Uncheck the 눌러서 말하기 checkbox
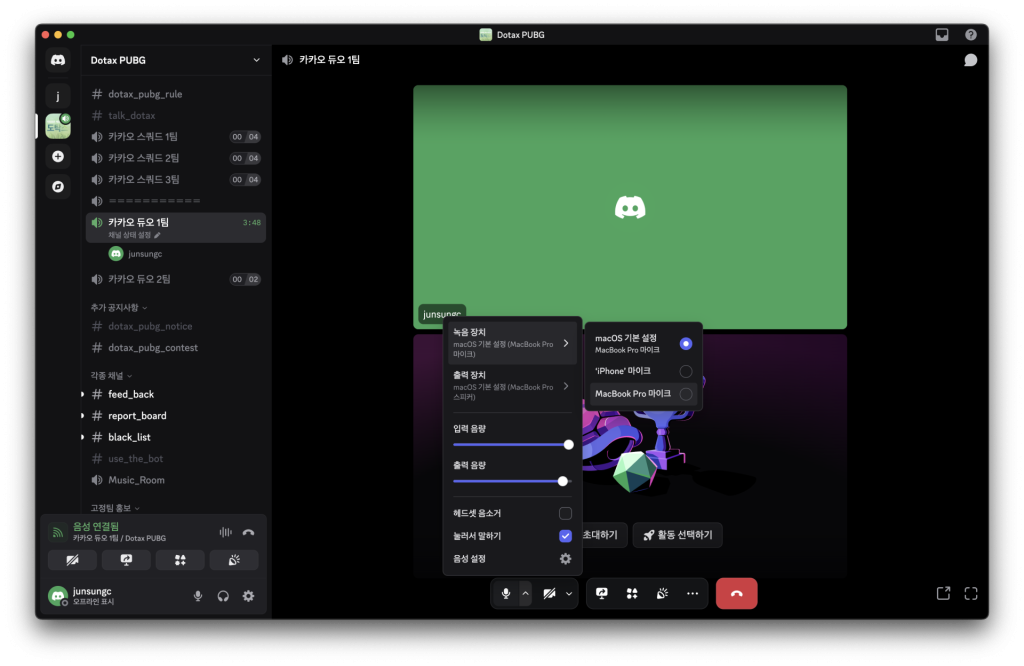This screenshot has height=666, width=1024. (565, 536)
